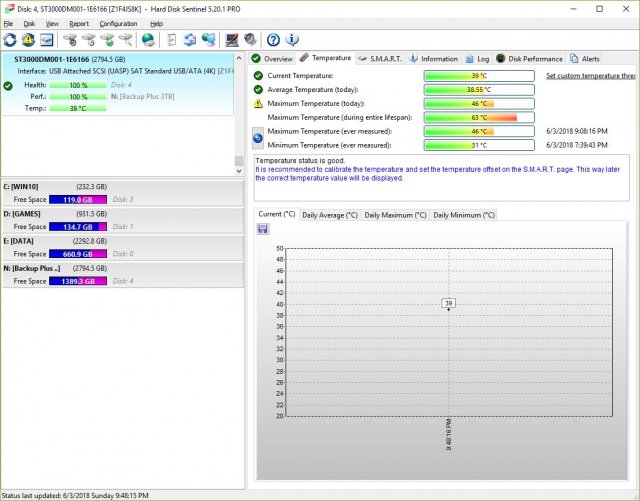Click the blue sync arrows toolbar icon
The width and height of the screenshot is (640, 501).
(190, 40)
